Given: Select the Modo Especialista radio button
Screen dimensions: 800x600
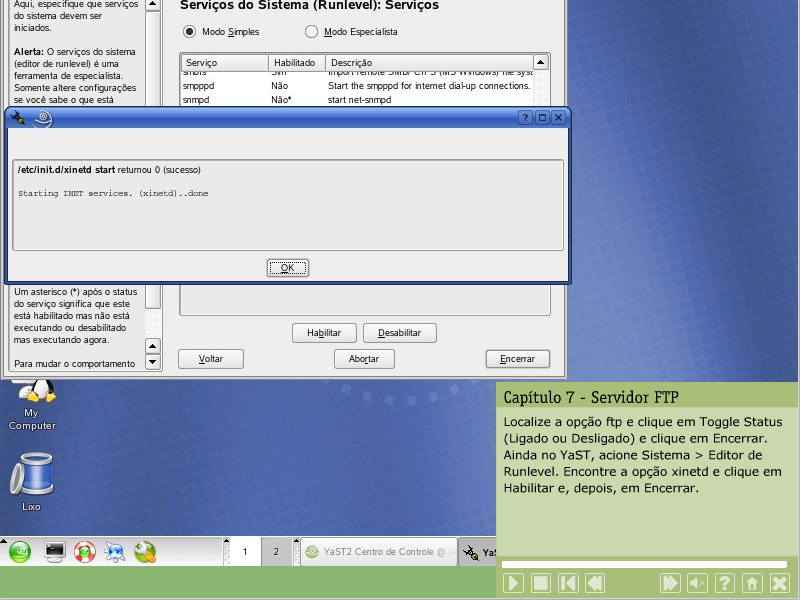Looking at the screenshot, I should [312, 32].
